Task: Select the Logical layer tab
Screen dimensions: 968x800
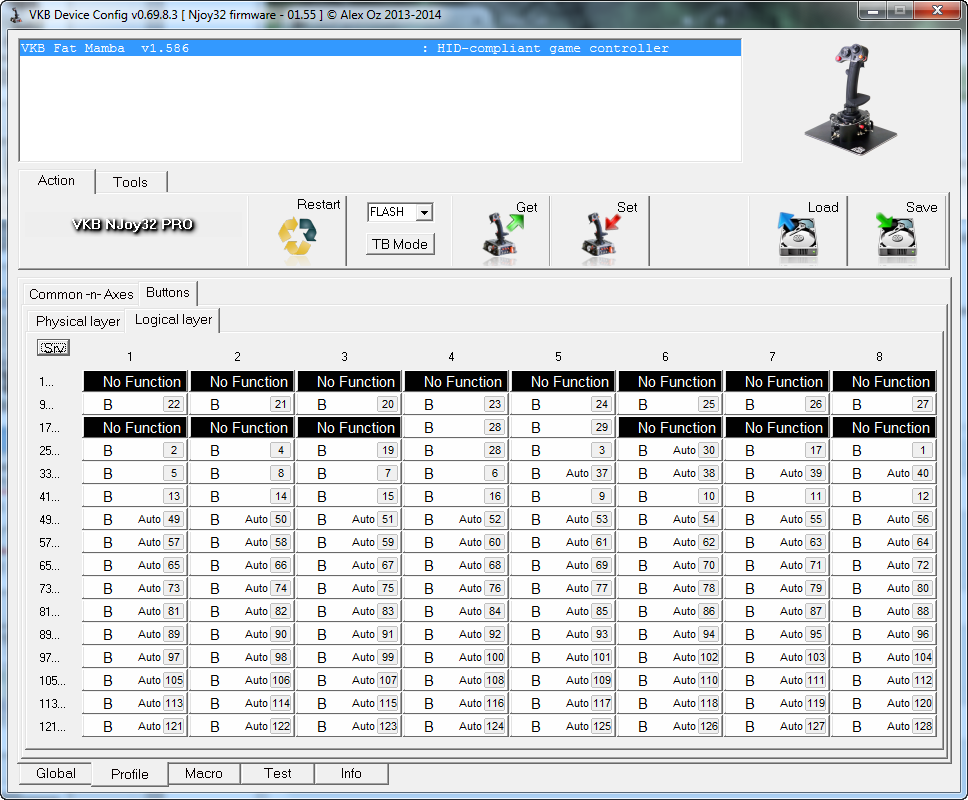Action: (x=173, y=320)
